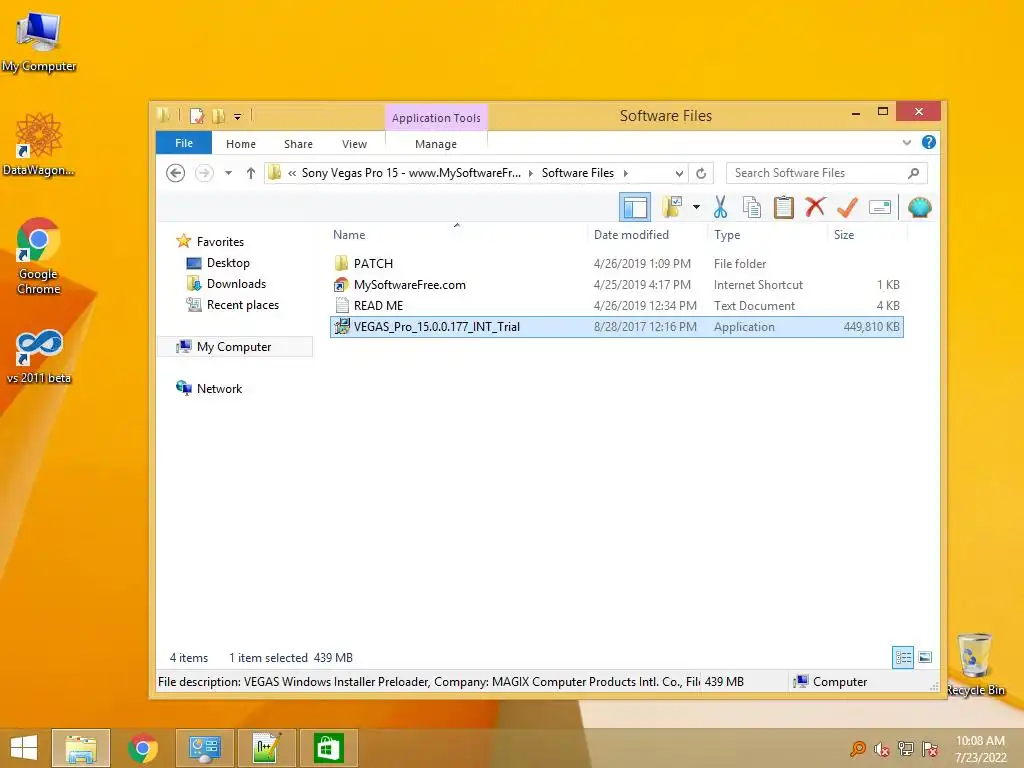Open the folder options dropdown arrow
The height and width of the screenshot is (768, 1024).
[696, 207]
